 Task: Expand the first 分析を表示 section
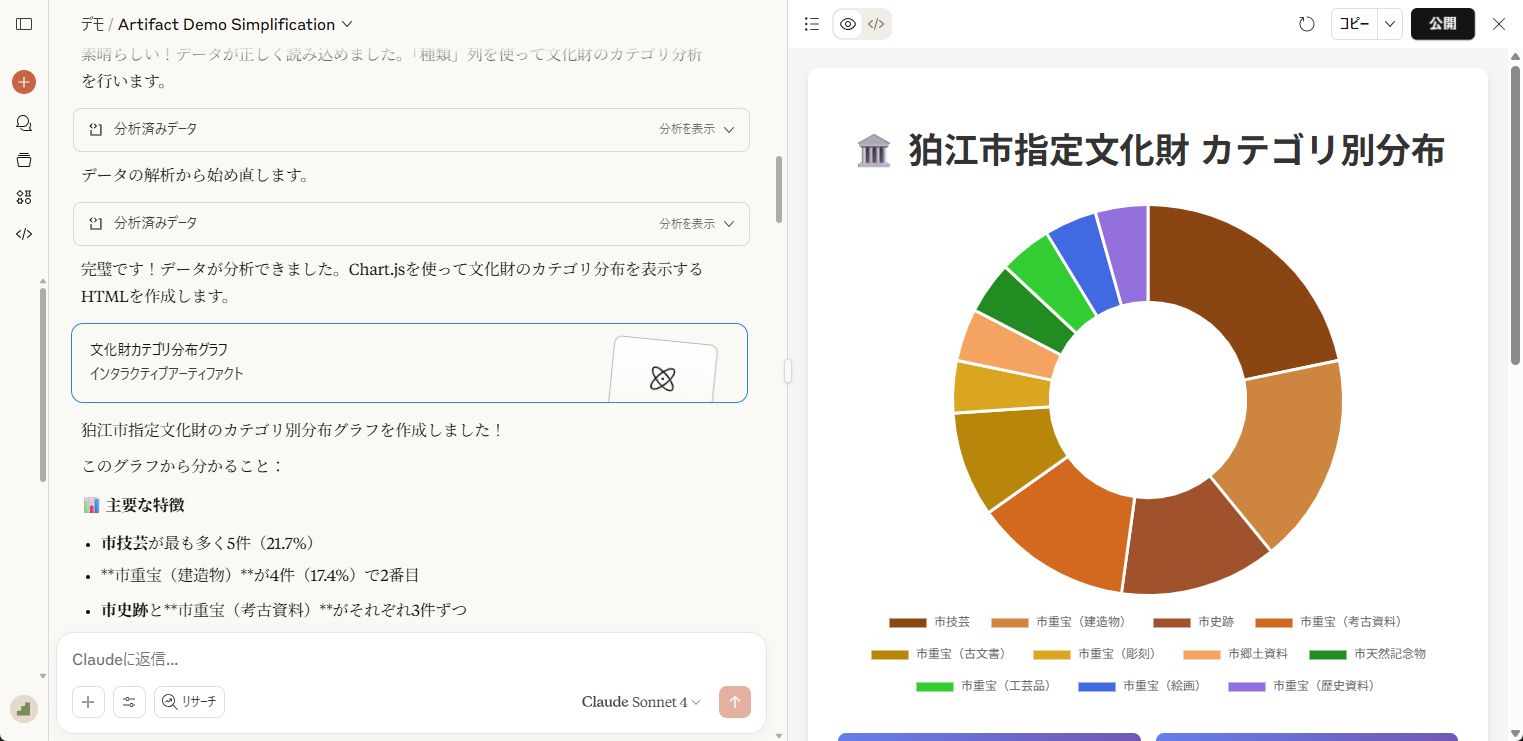click(697, 129)
